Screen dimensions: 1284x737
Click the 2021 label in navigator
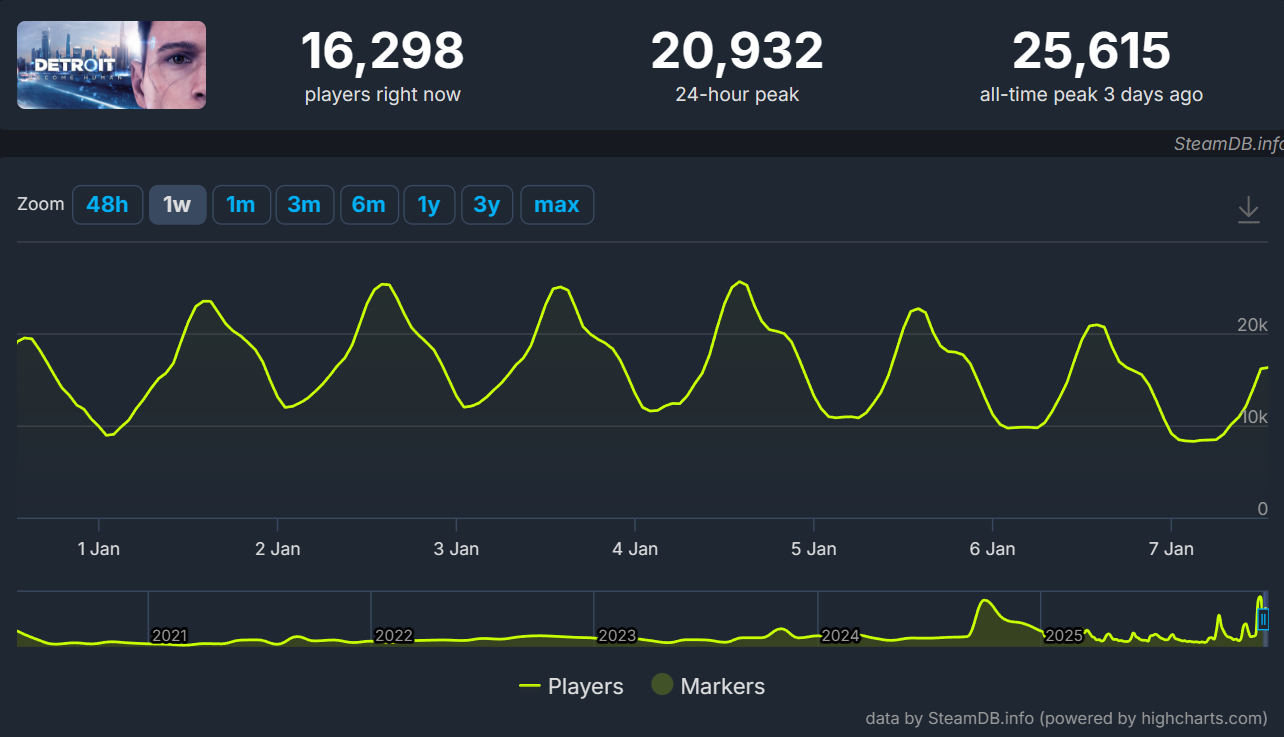point(170,635)
